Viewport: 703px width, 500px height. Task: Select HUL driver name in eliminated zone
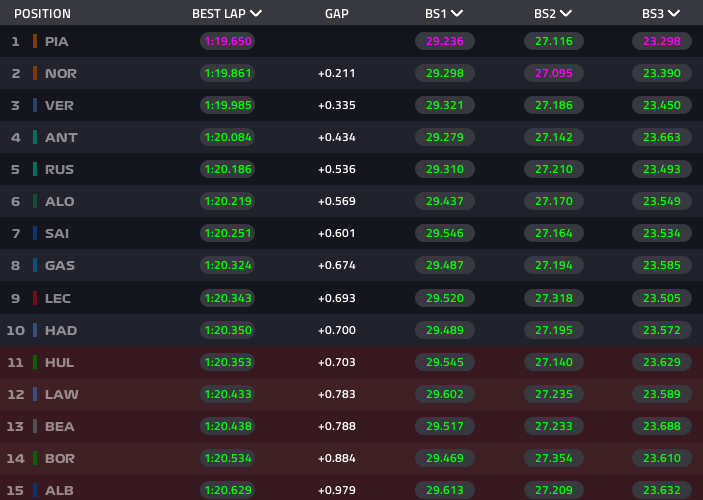tap(59, 362)
